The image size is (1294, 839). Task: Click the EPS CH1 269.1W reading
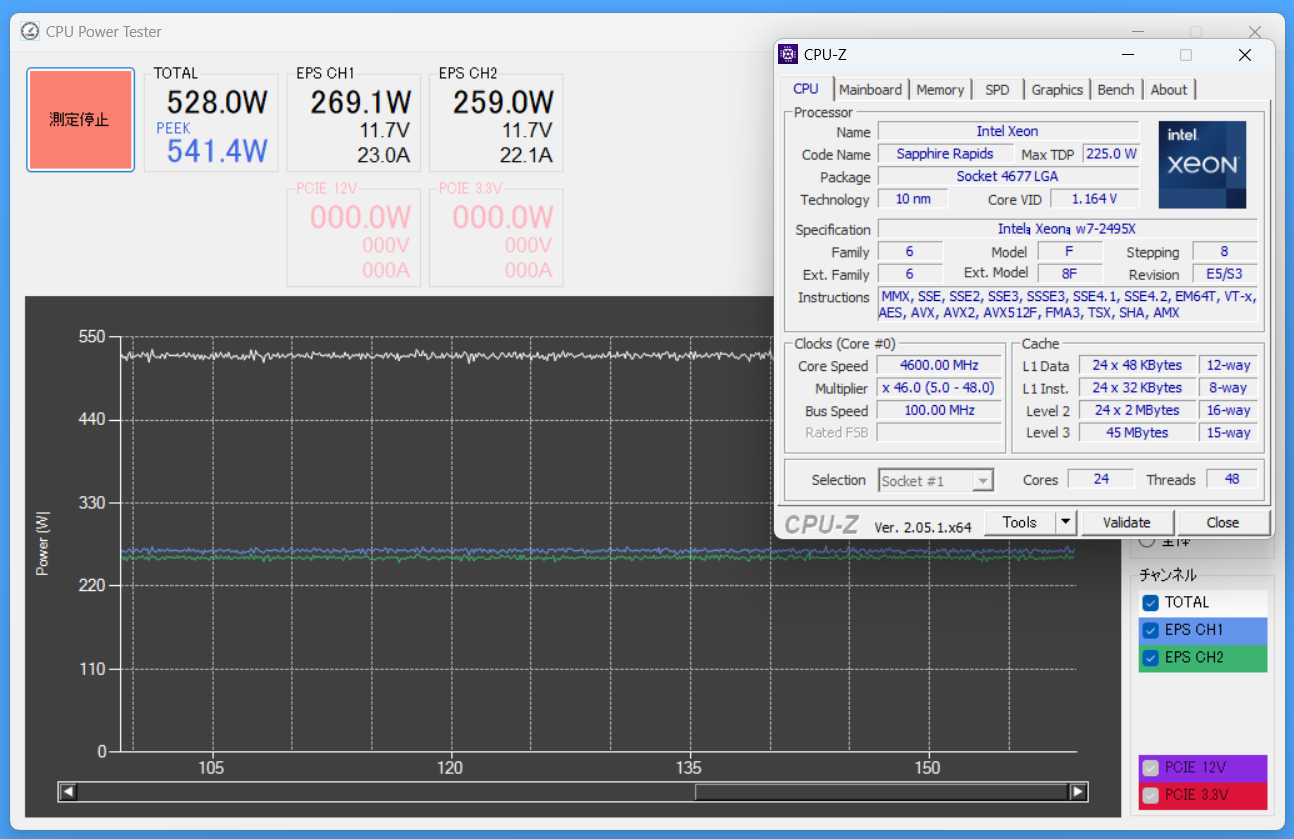pos(361,102)
